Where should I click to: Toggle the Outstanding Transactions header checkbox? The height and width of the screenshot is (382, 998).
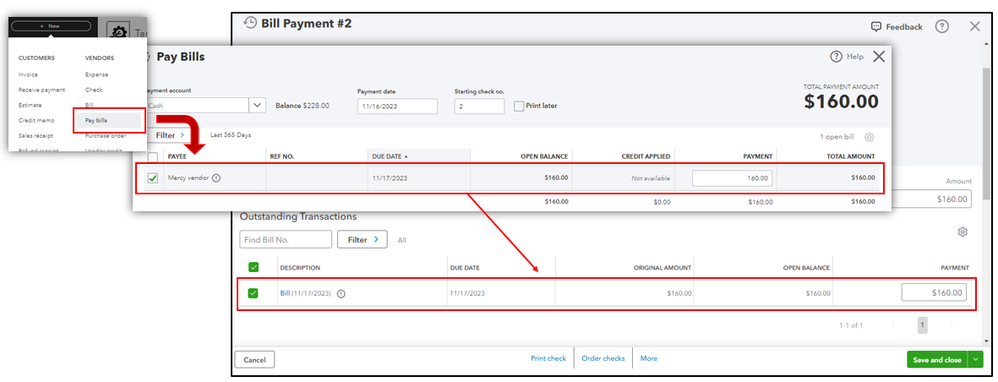click(x=253, y=267)
